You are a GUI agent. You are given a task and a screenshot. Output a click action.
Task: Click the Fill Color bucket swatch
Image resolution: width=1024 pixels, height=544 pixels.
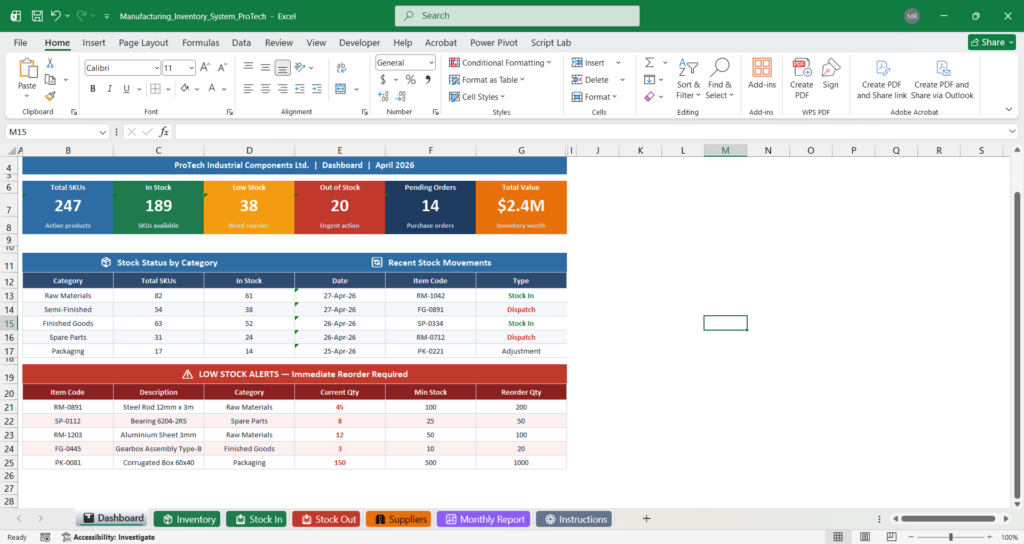pos(185,88)
